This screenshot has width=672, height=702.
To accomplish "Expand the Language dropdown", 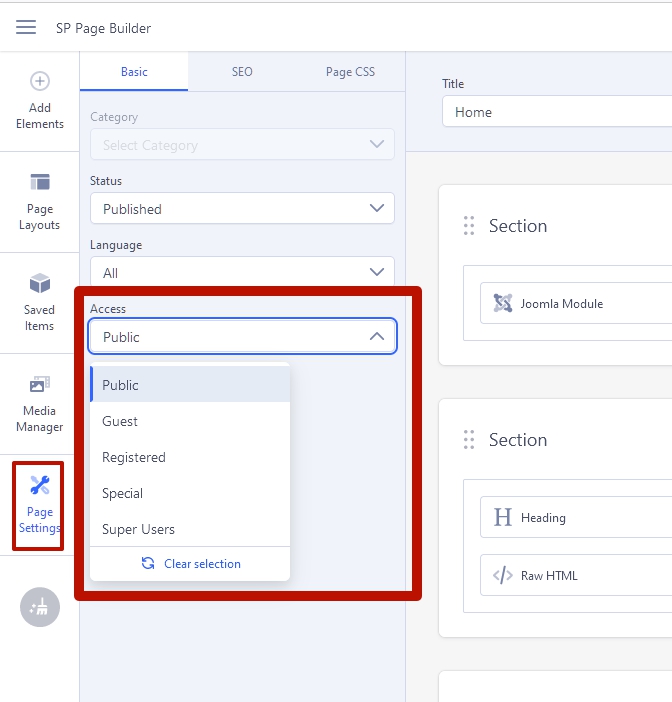I will click(x=242, y=273).
